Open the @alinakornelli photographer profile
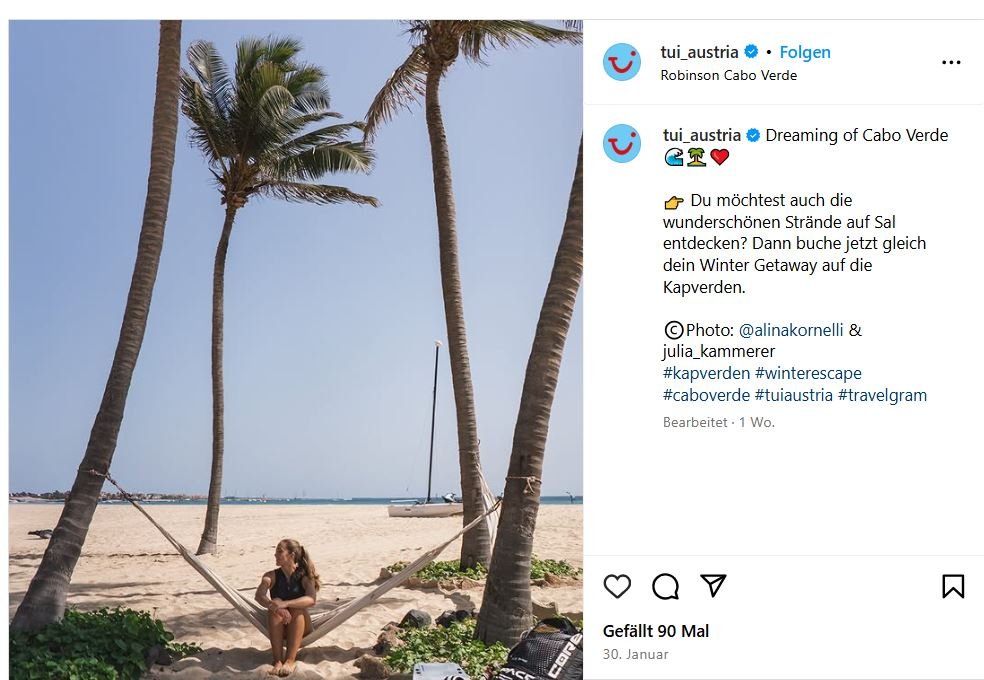 point(791,330)
